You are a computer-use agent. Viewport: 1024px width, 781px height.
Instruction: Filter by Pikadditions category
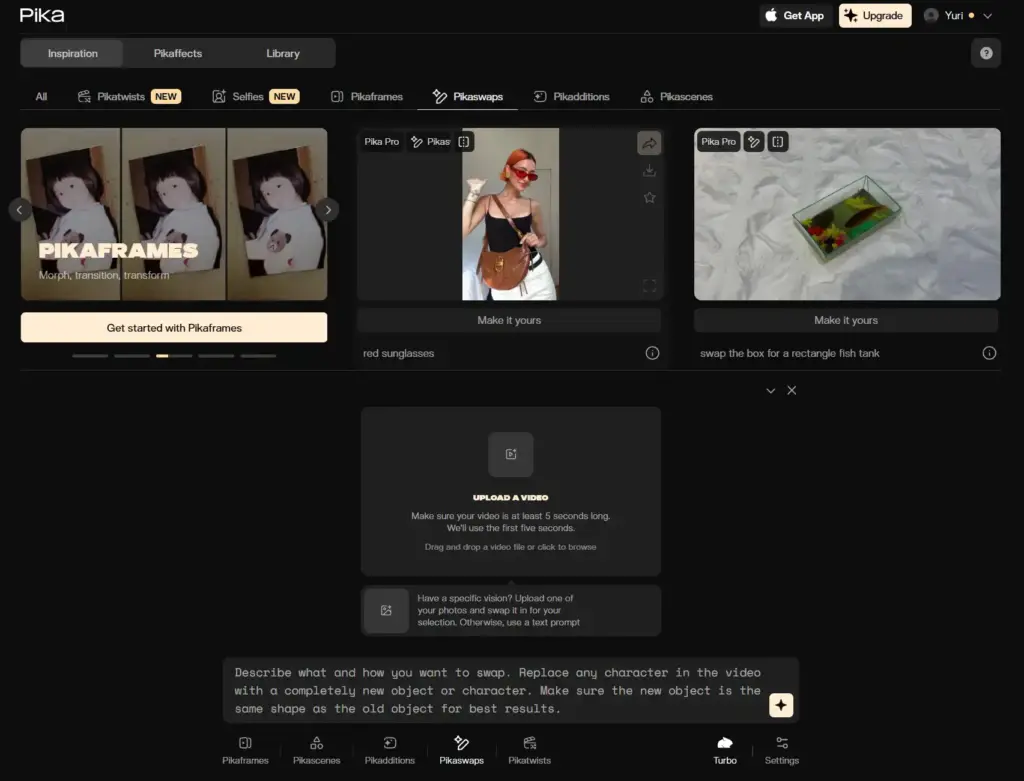click(x=571, y=97)
